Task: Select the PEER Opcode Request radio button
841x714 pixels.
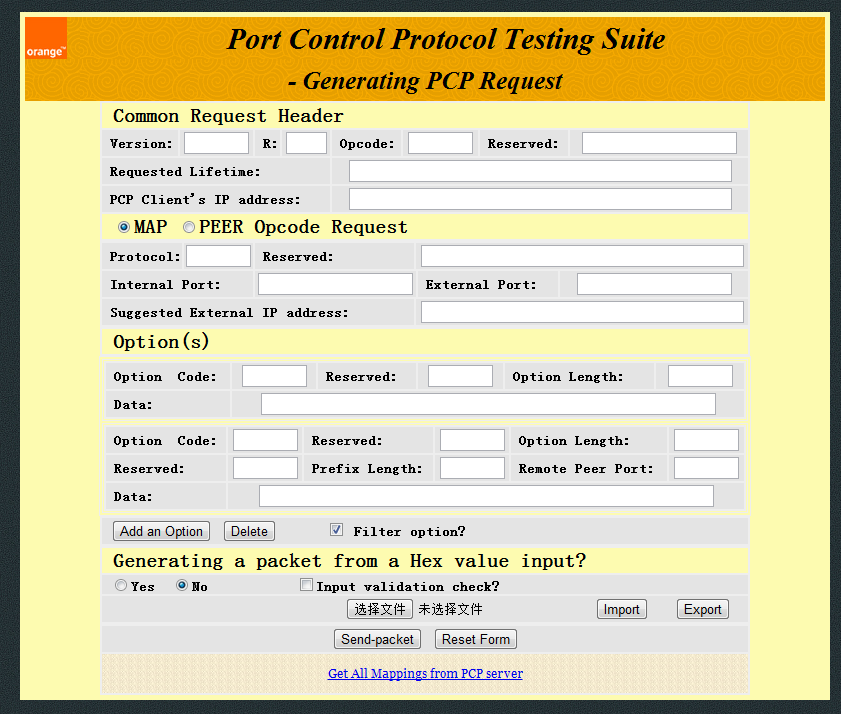Action: (188, 227)
